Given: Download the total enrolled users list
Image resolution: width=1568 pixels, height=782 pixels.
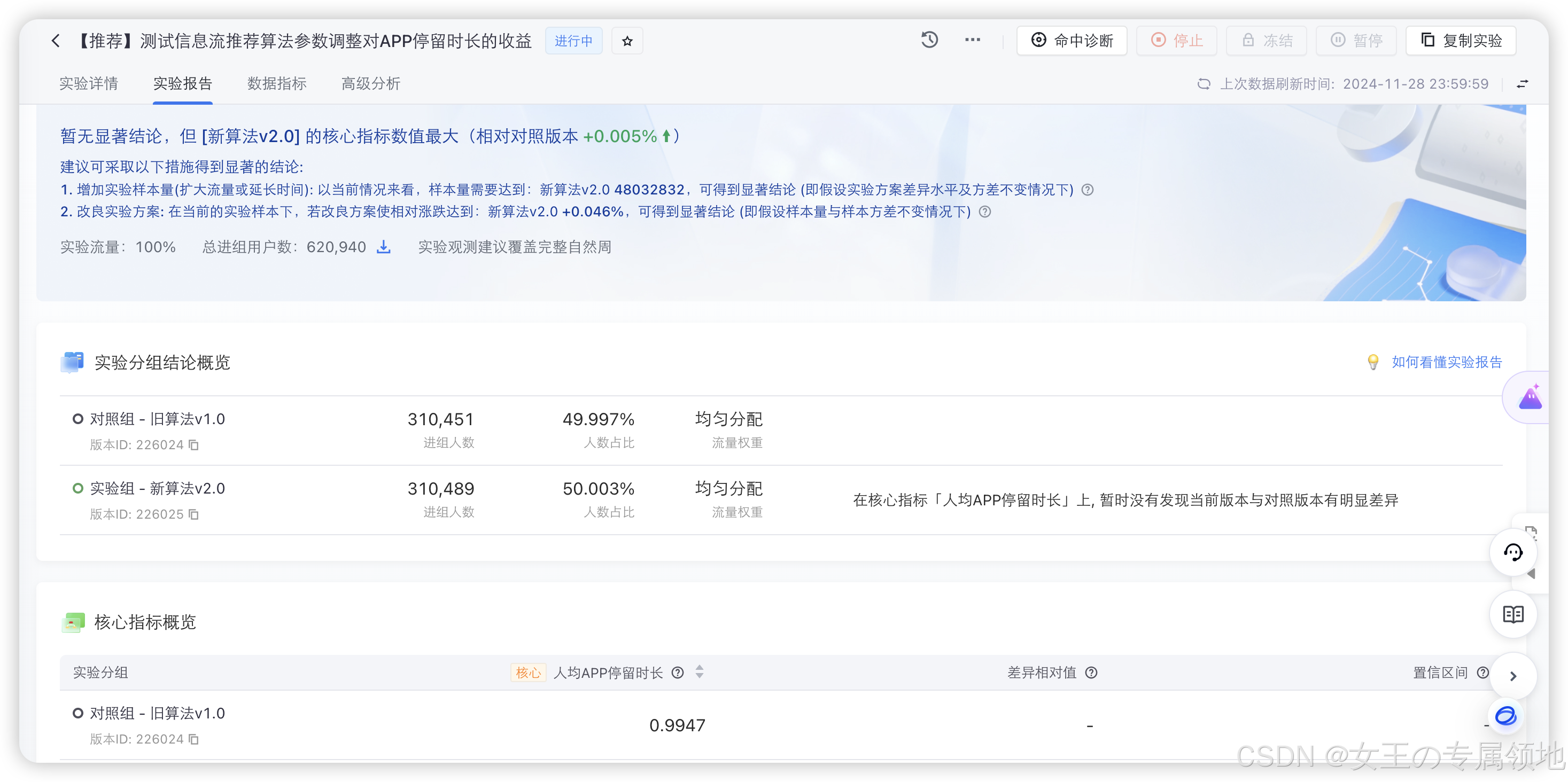Looking at the screenshot, I should coord(384,247).
